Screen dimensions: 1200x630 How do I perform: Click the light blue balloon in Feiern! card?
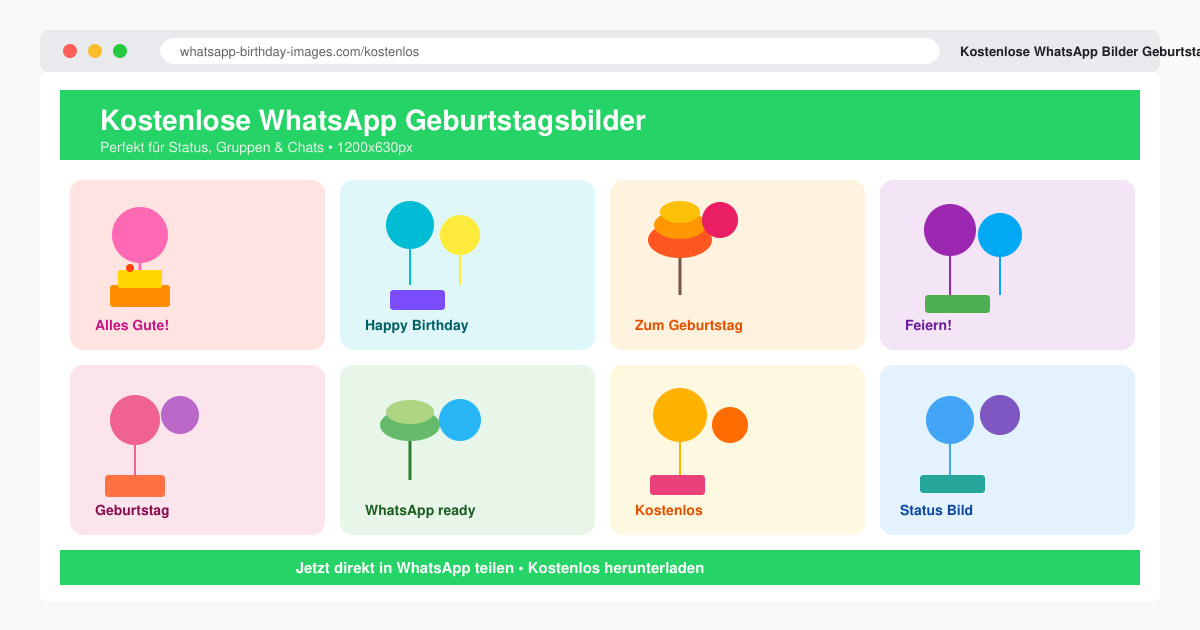1000,235
